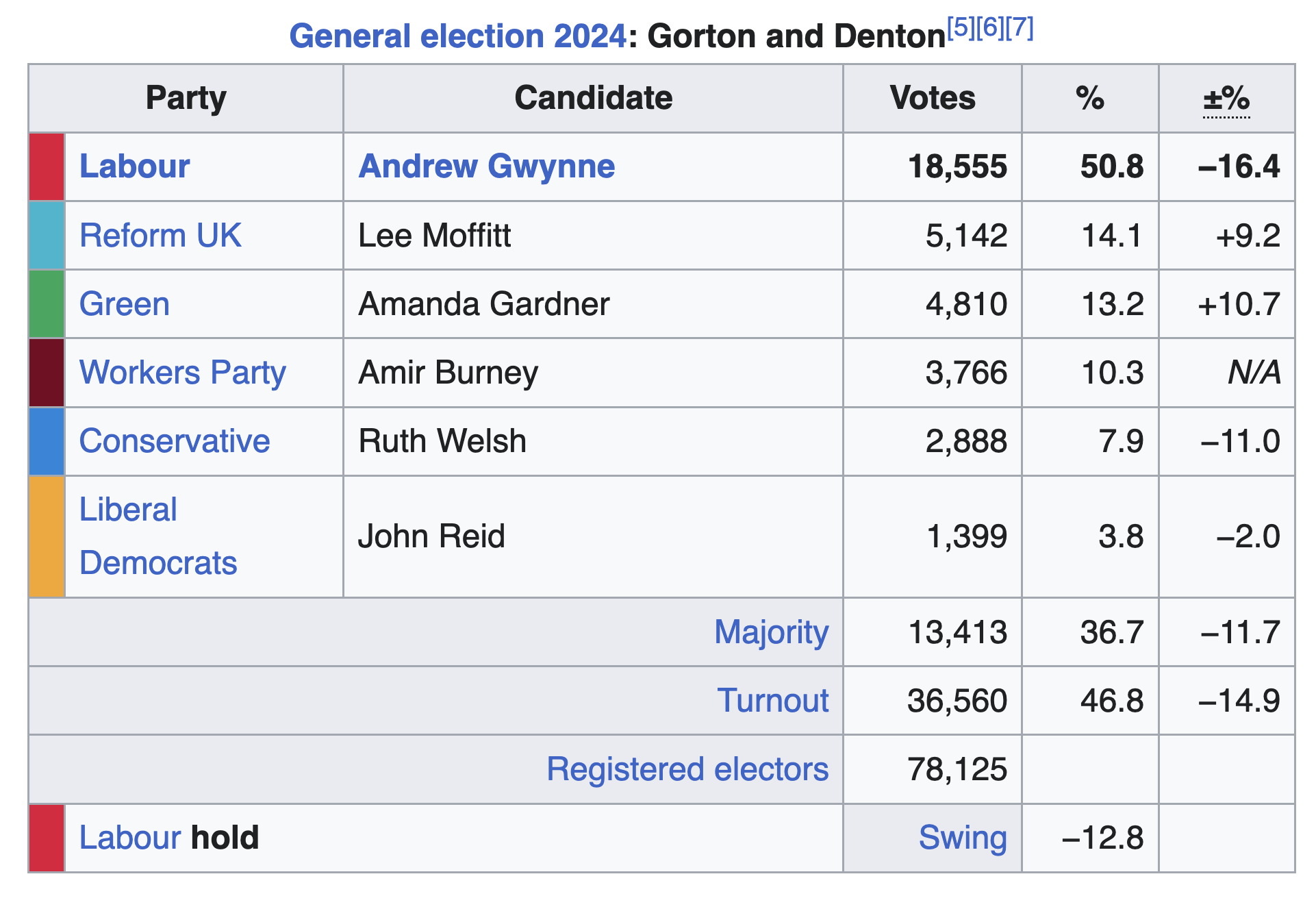The height and width of the screenshot is (922, 1316).
Task: Click the Registered electors link
Action: click(687, 769)
